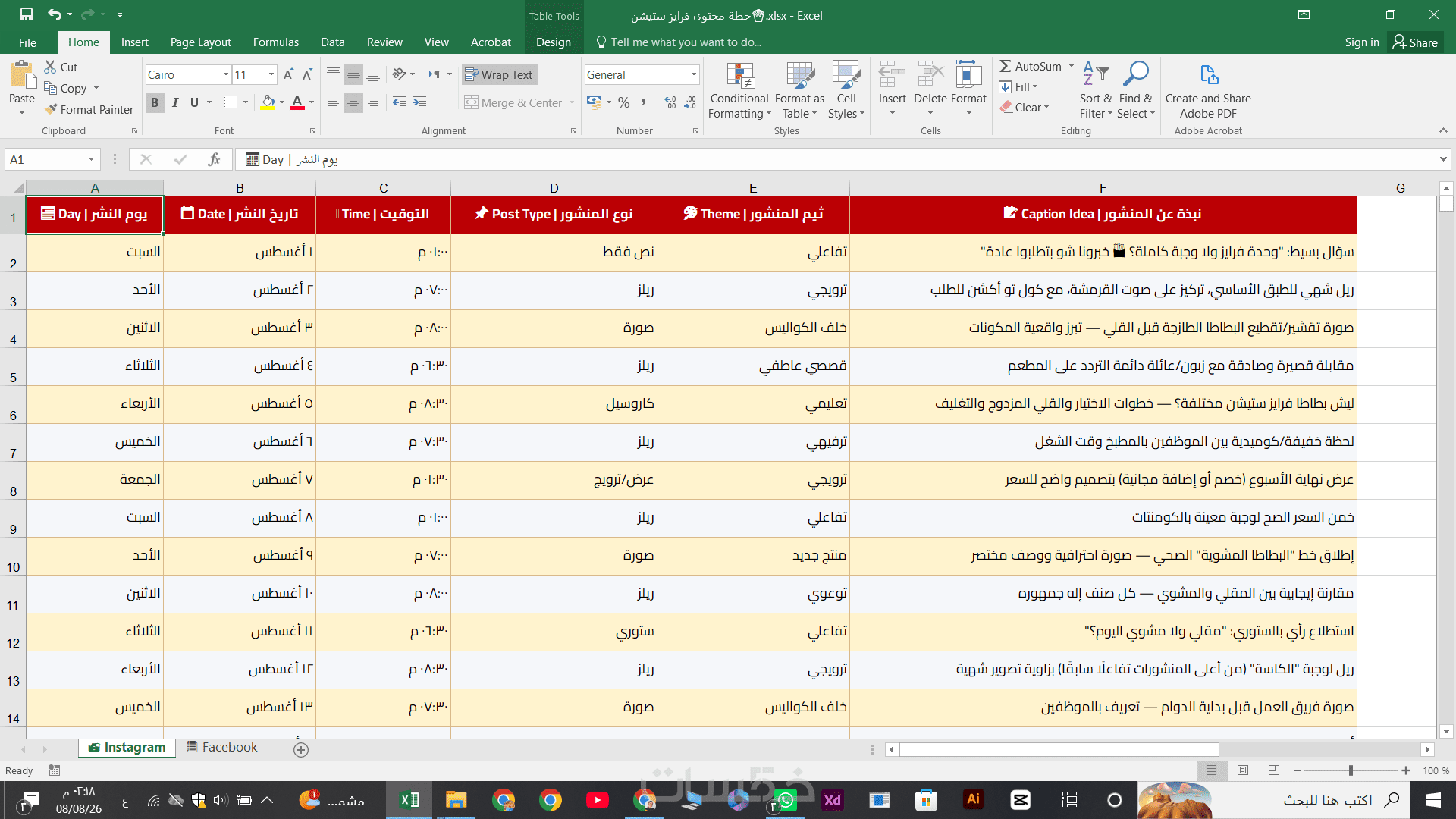Expand the Cairo font name dropdown
This screenshot has height=819, width=1456.
point(226,74)
